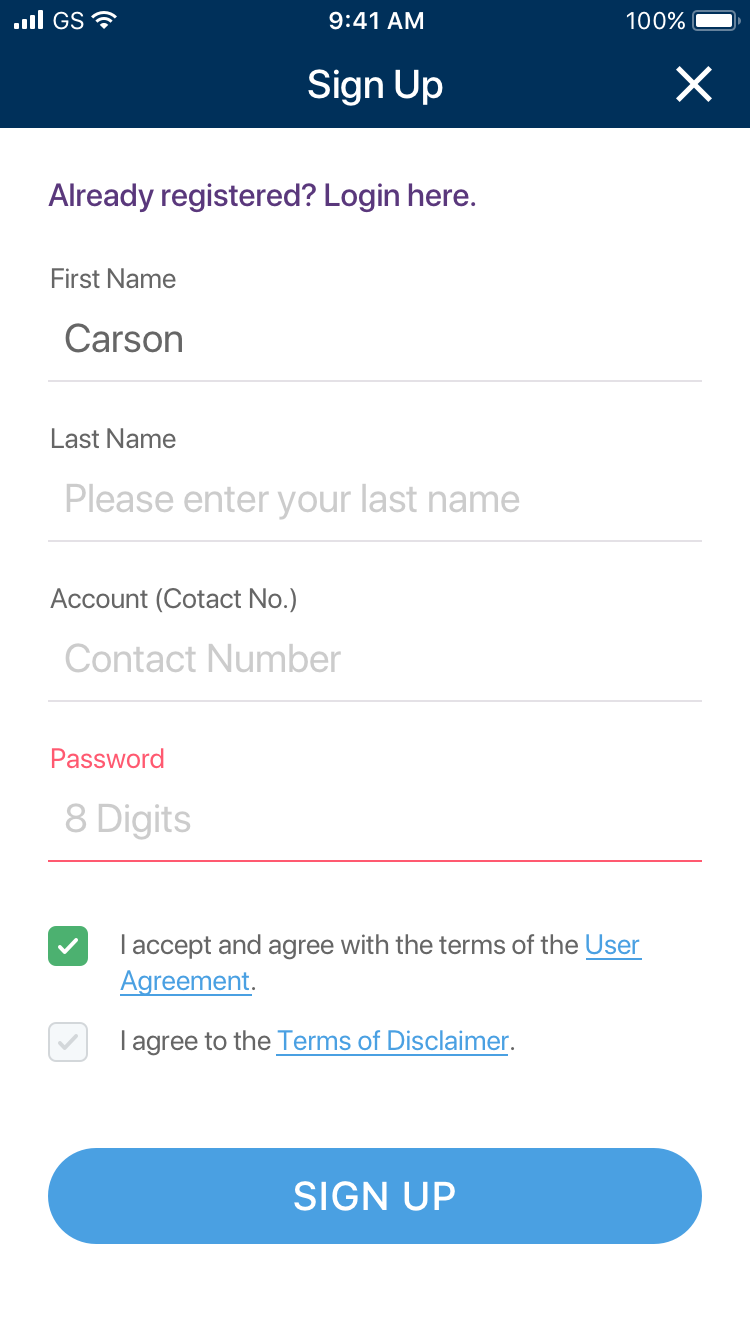Uncheck the User Agreement checkbox
Image resolution: width=750 pixels, height=1334 pixels.
(68, 946)
